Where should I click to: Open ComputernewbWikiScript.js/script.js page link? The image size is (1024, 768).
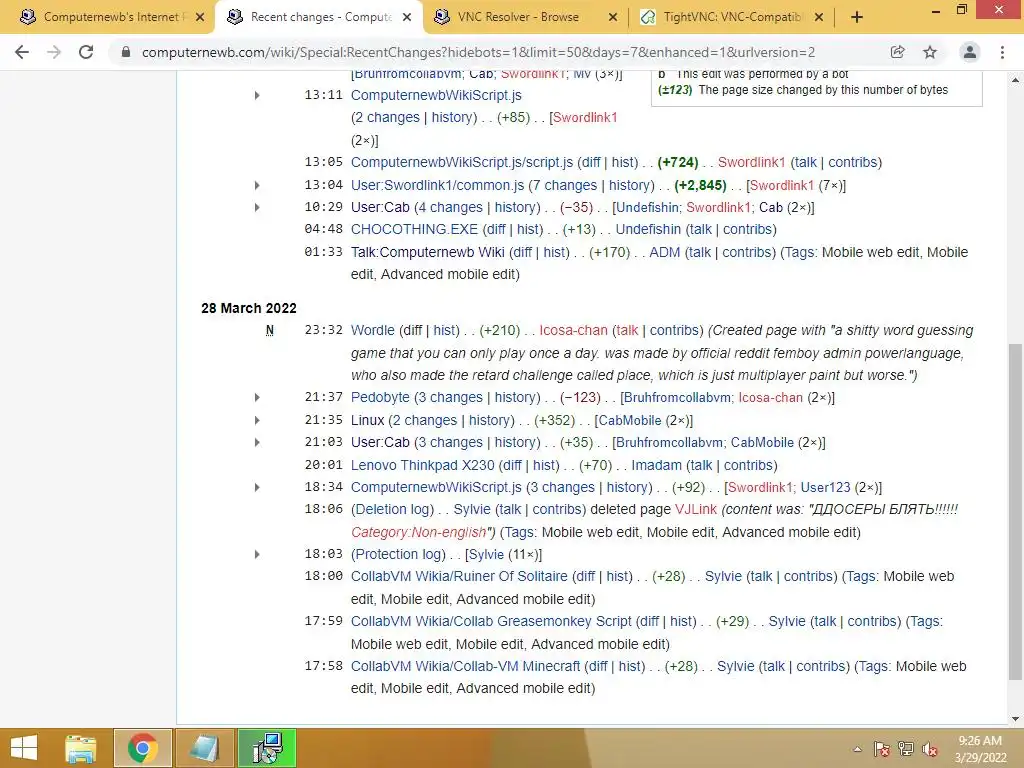(x=462, y=163)
